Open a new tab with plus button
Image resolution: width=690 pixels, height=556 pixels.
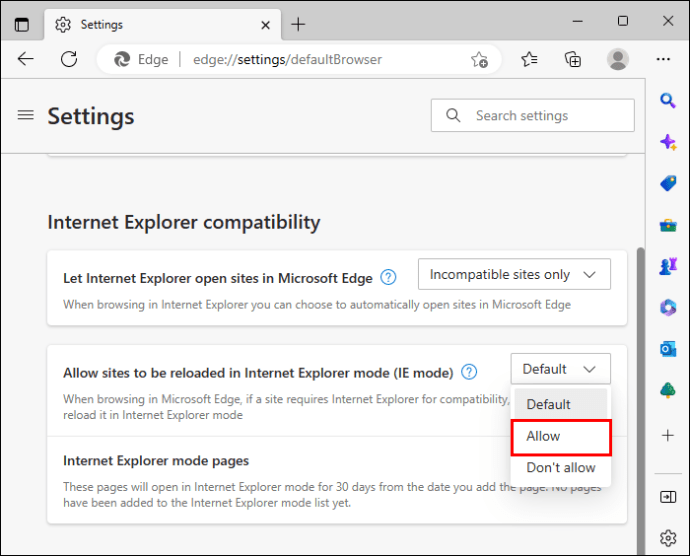click(298, 24)
